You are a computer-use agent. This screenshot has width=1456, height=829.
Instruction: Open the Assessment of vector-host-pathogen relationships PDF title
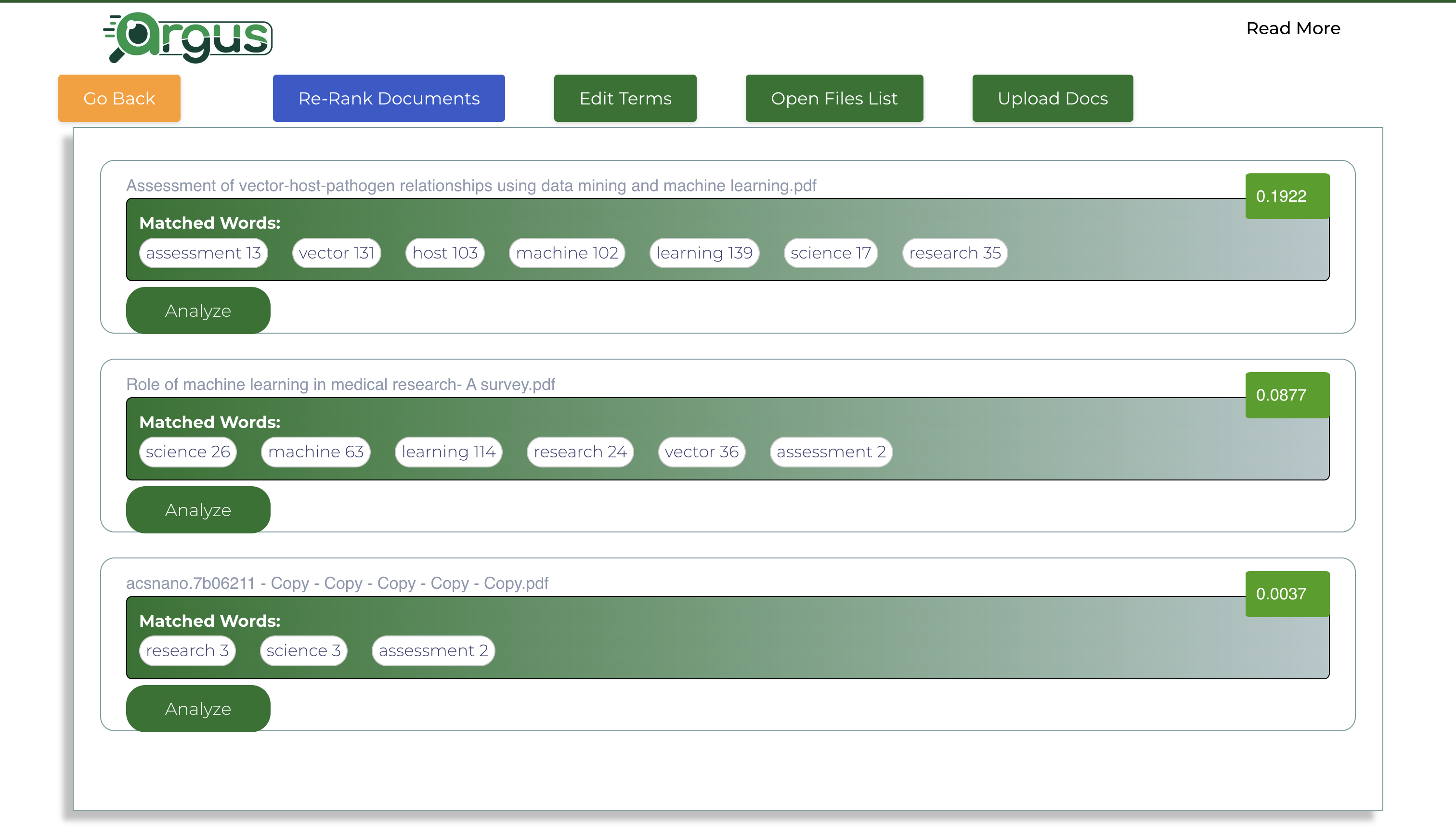point(471,186)
